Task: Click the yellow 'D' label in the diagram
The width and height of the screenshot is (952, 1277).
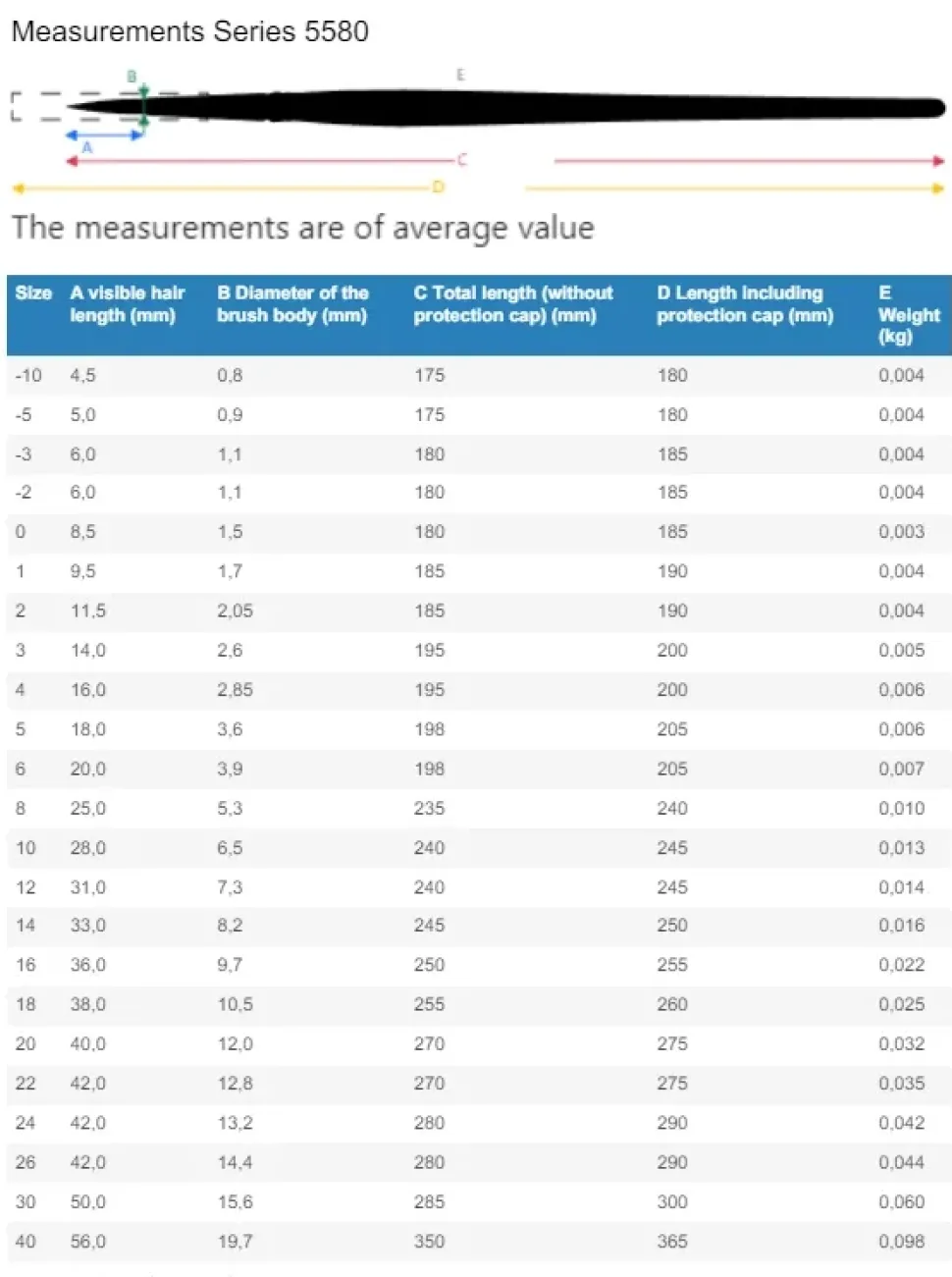Action: [438, 186]
